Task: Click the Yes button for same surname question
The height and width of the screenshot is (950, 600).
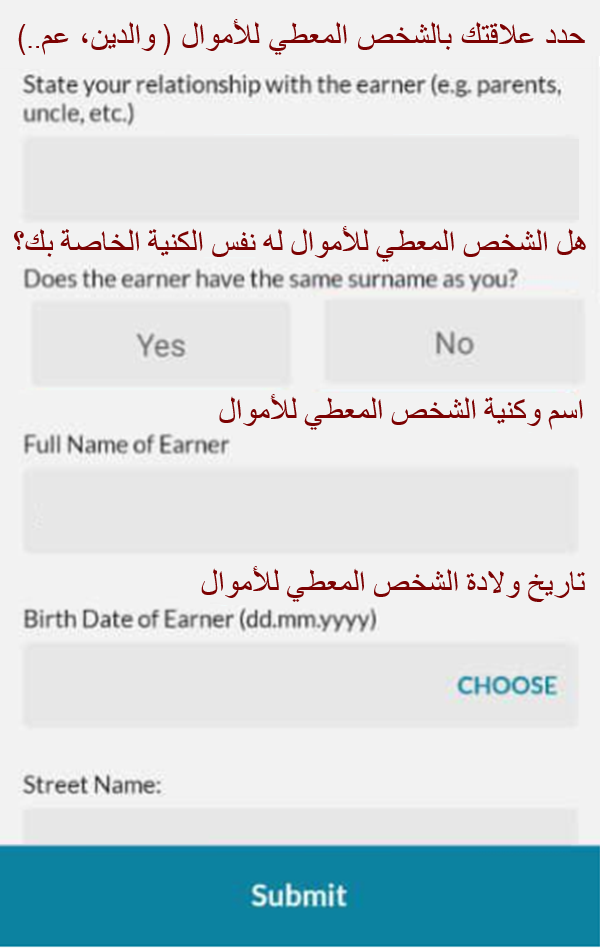Action: point(160,342)
